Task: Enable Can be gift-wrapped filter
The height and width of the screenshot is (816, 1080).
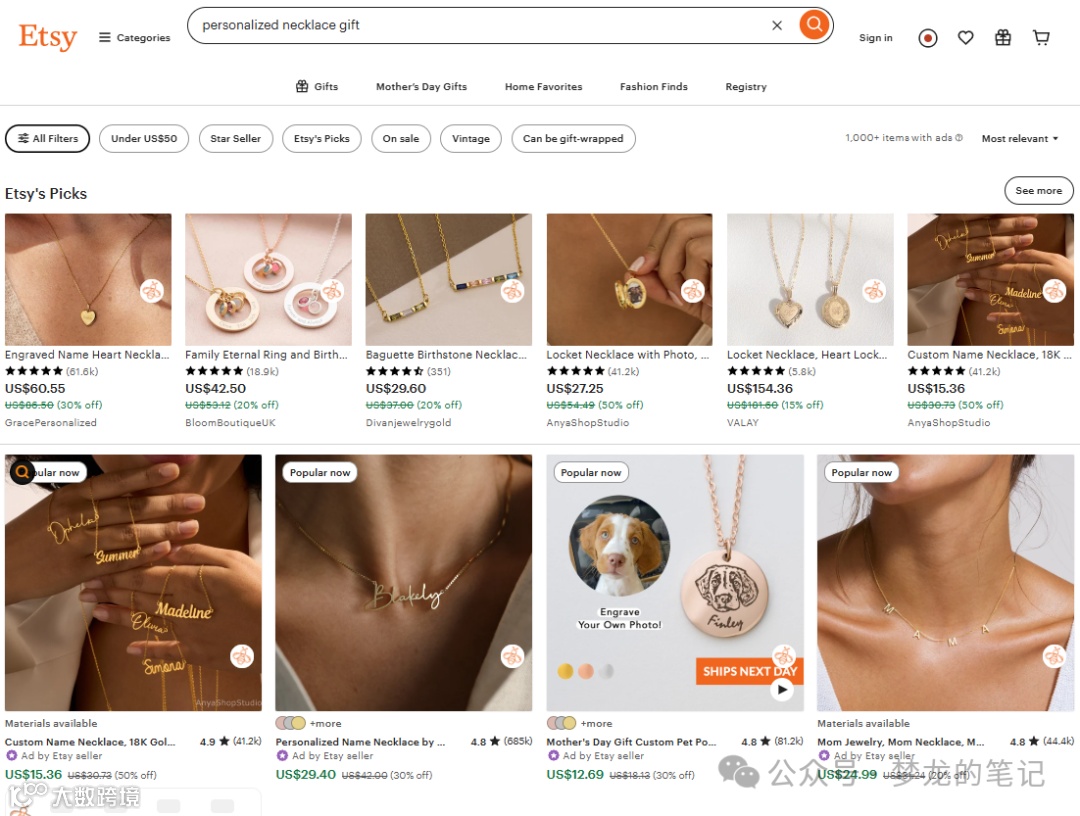Action: coord(573,138)
